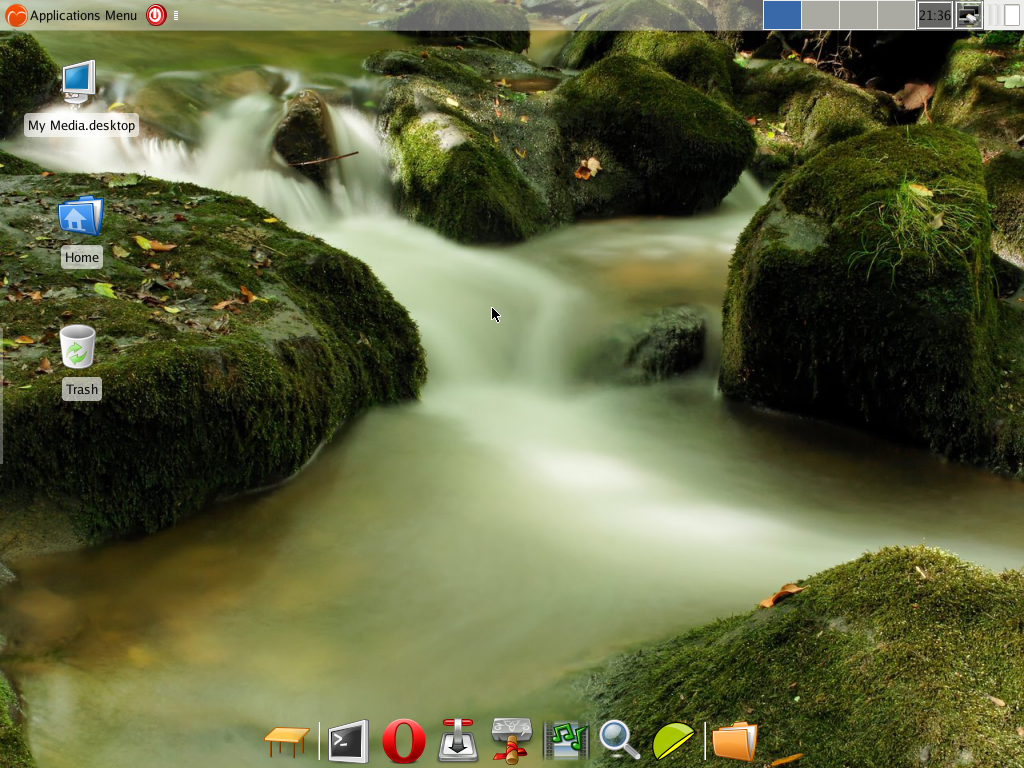Click the red power/logout button in the top panel
1024x768 pixels.
click(156, 15)
